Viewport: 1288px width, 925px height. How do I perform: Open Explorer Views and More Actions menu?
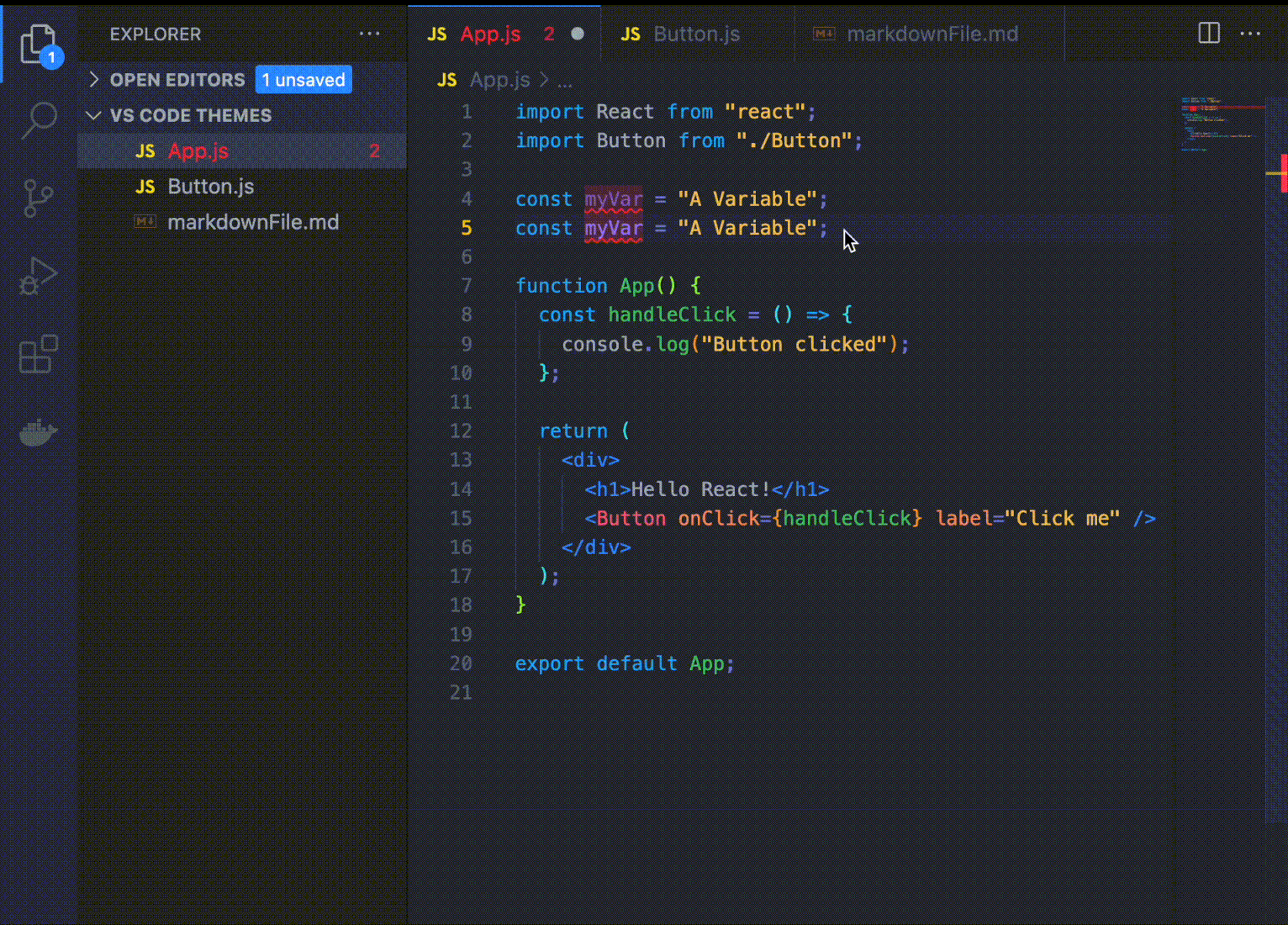point(369,34)
